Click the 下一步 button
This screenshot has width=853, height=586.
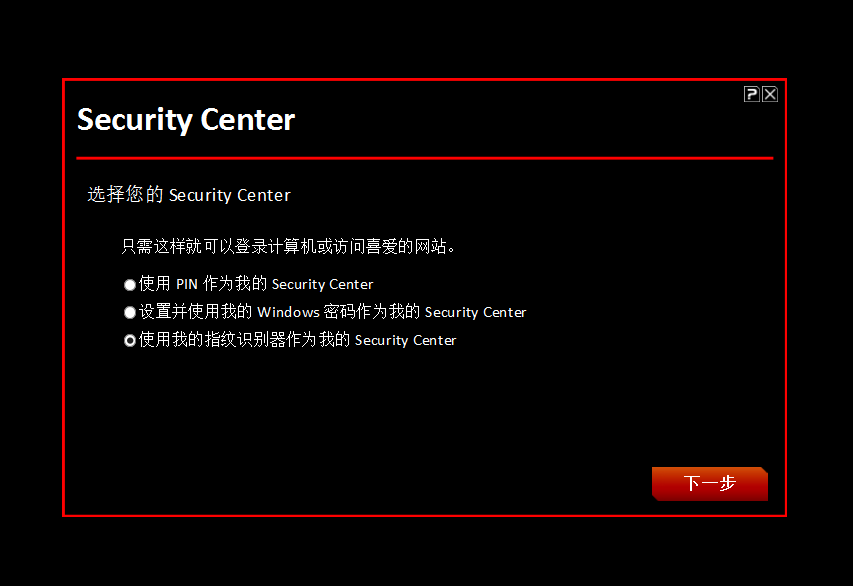(709, 483)
